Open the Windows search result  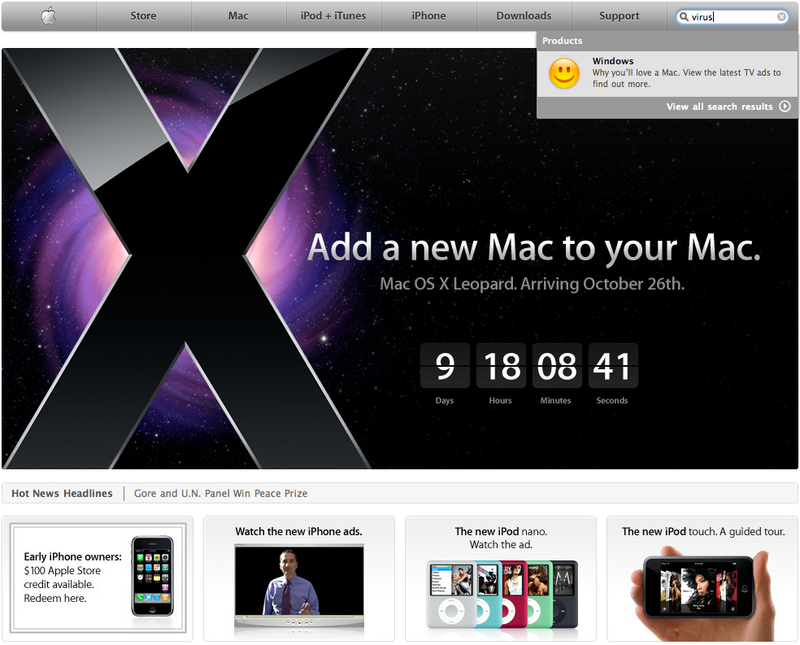[x=612, y=61]
